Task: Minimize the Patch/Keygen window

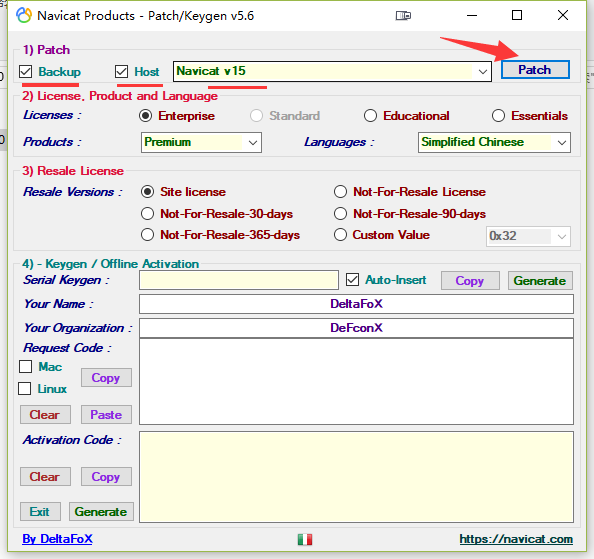Action: [472, 16]
